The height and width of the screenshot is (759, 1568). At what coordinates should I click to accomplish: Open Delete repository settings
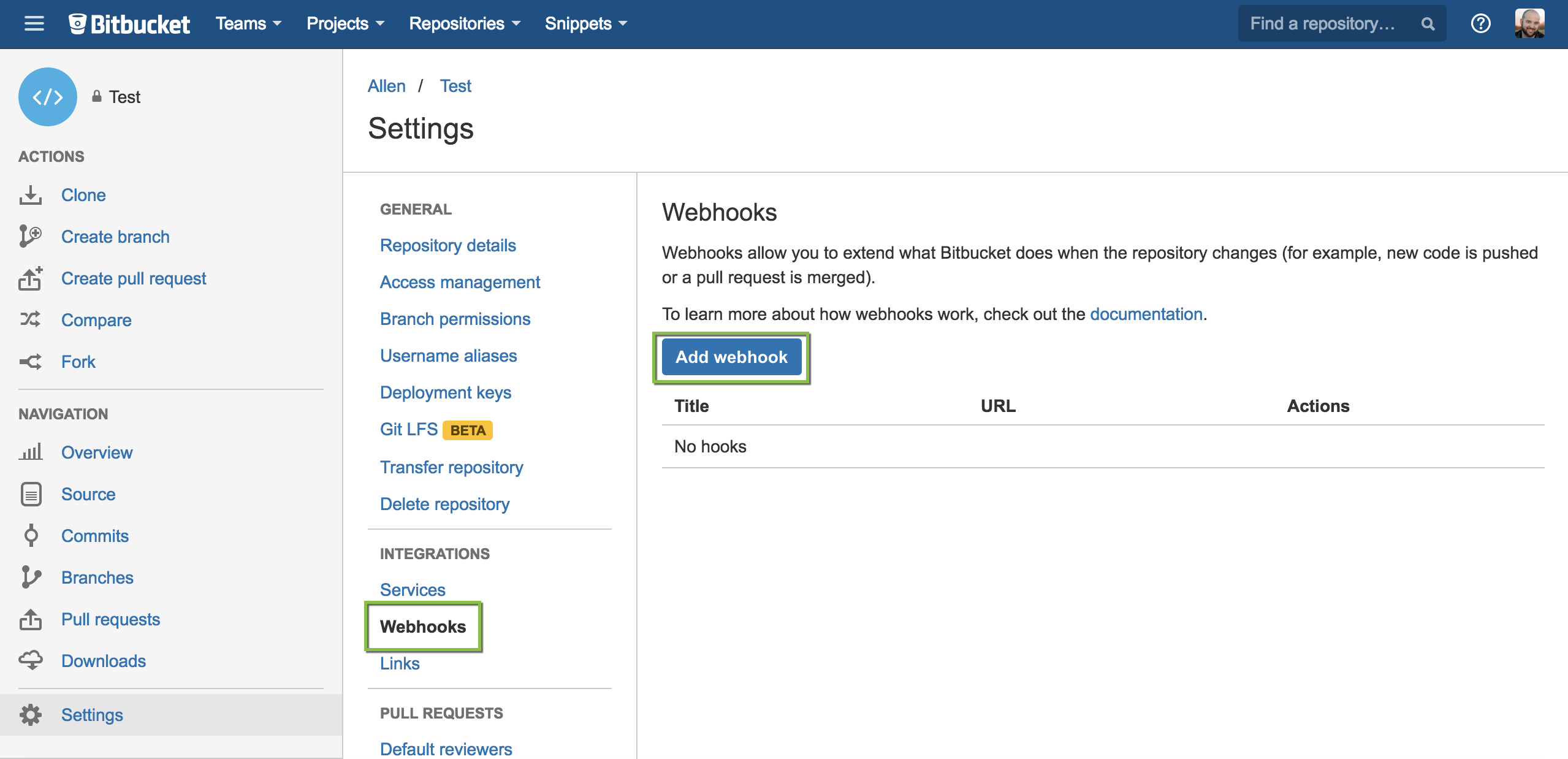point(445,504)
